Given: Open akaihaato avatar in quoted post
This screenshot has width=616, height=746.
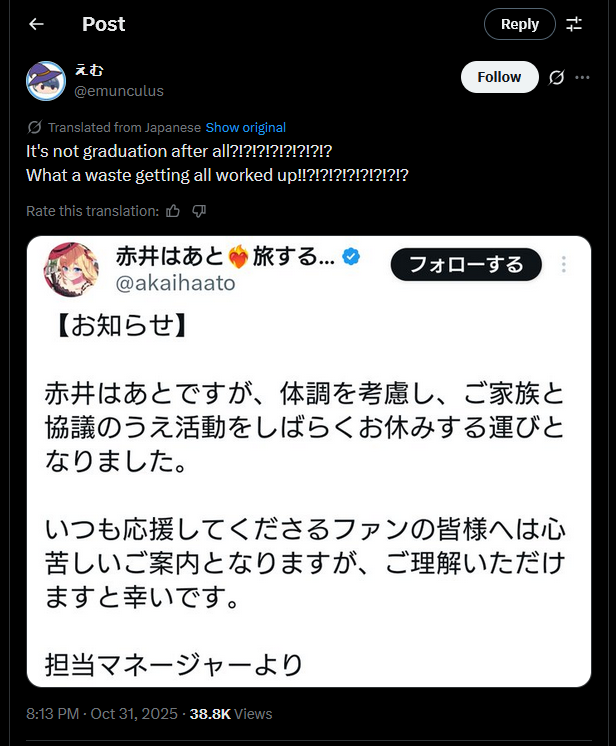Looking at the screenshot, I should click(71, 269).
